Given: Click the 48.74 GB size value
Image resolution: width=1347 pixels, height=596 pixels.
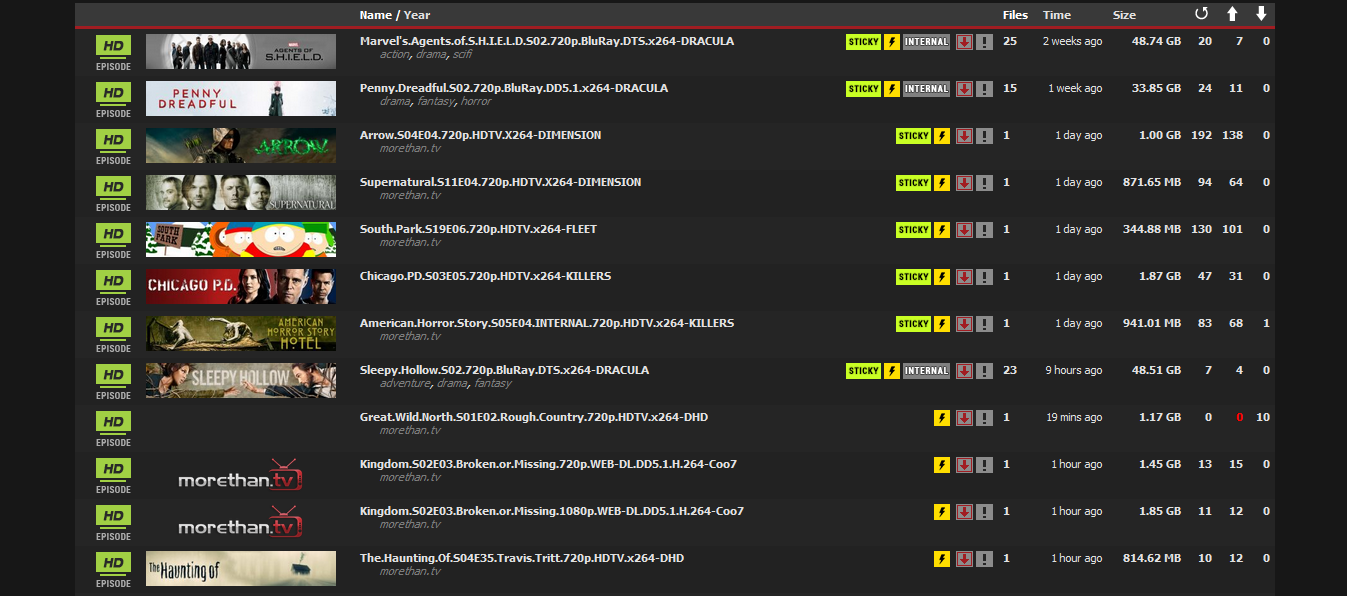Looking at the screenshot, I should pos(1156,42).
